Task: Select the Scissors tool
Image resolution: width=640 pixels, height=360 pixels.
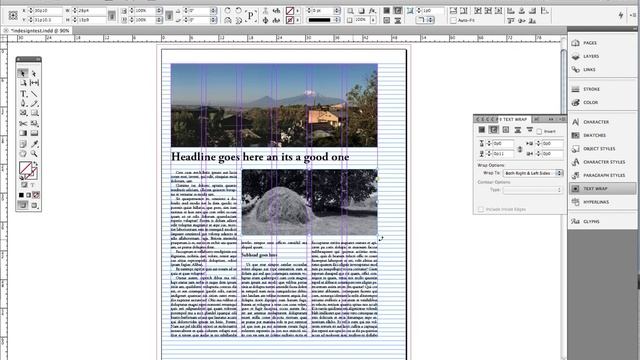Action: (23, 123)
